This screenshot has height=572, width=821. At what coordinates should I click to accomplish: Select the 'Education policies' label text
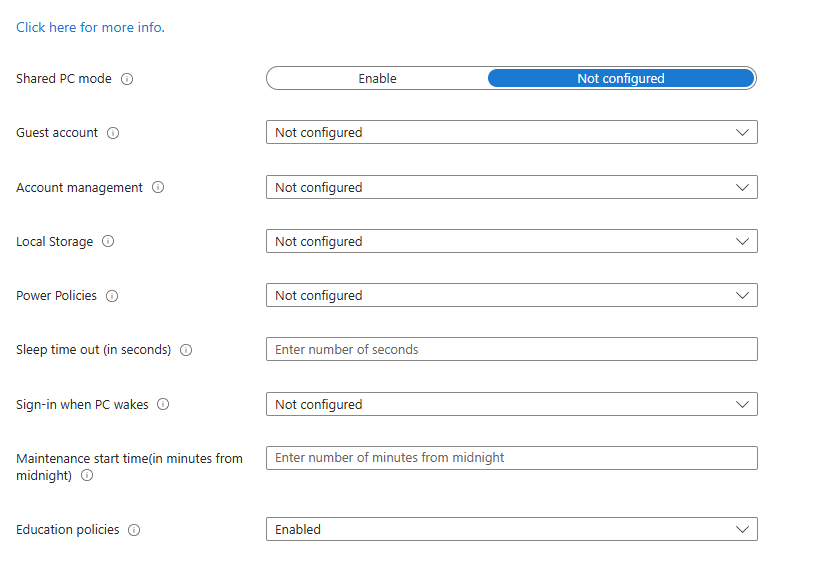68,530
